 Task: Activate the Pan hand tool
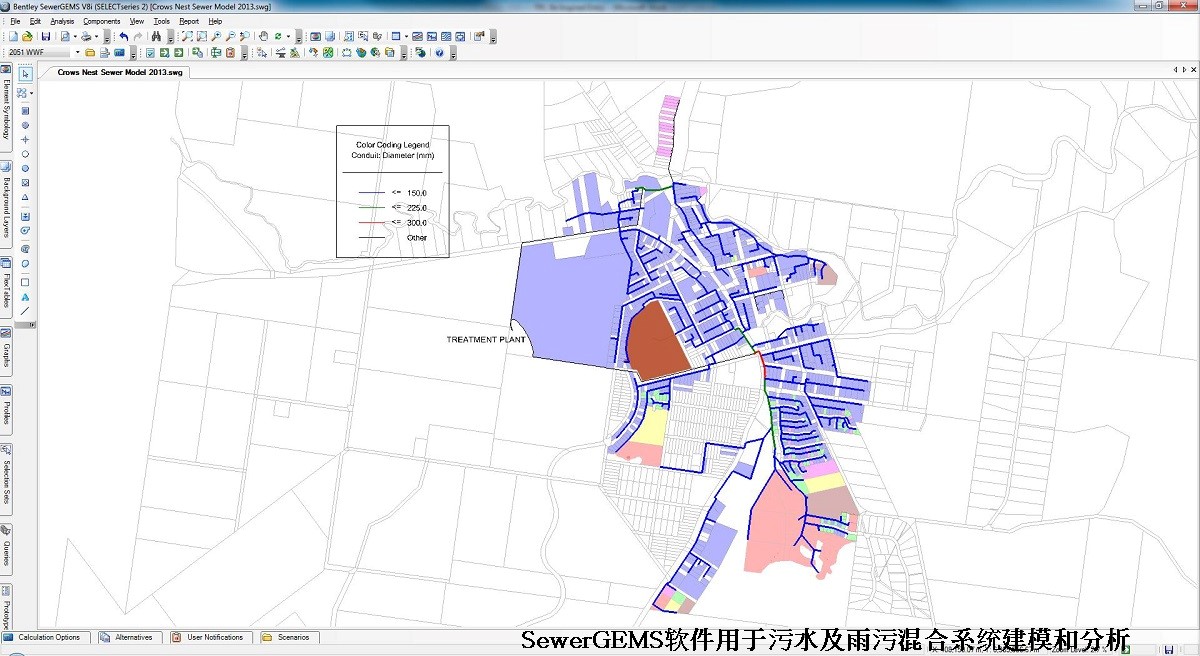[263, 36]
